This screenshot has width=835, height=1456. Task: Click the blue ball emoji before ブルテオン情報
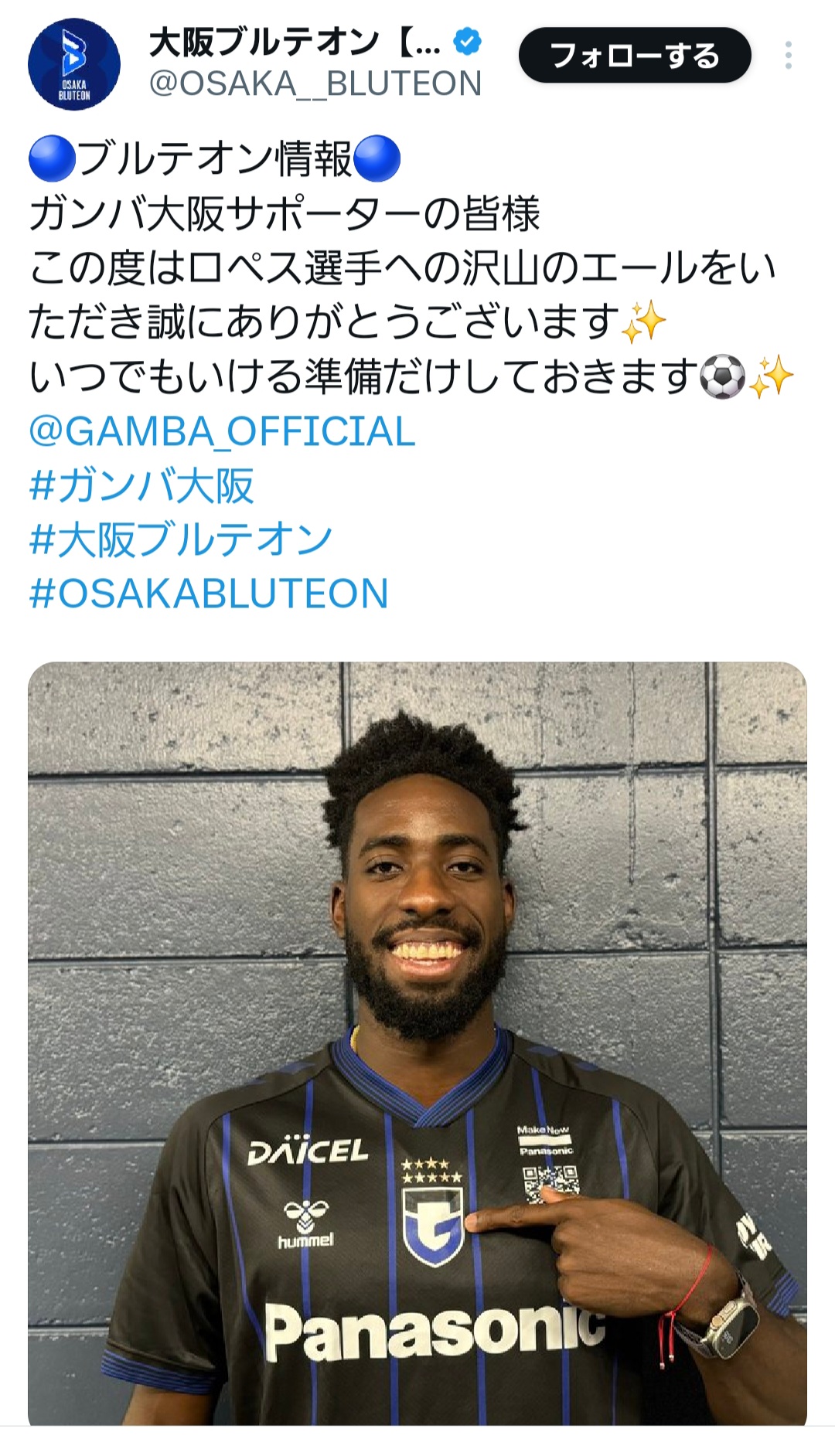pos(52,158)
